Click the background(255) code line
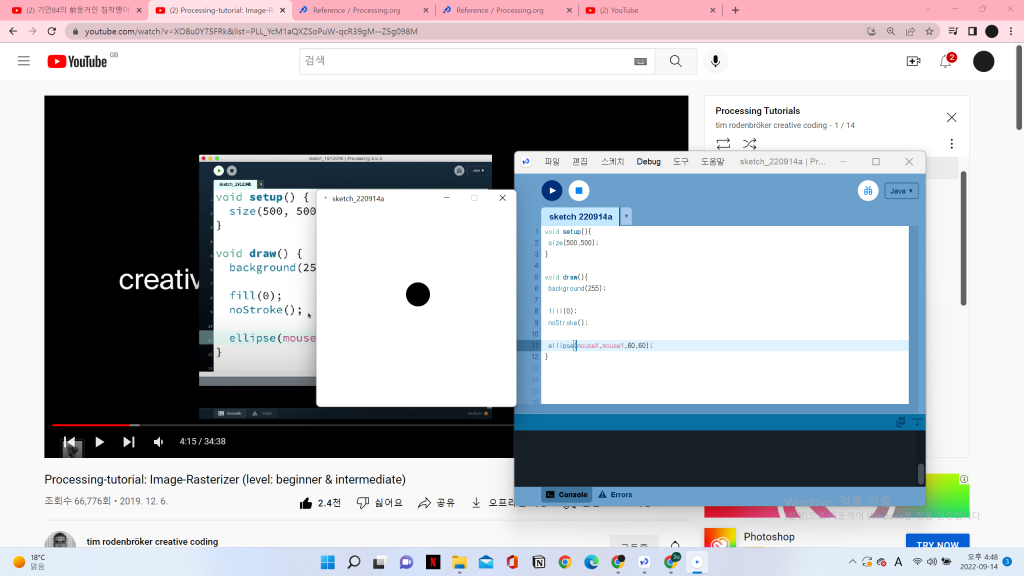The height and width of the screenshot is (576, 1024). tap(577, 288)
